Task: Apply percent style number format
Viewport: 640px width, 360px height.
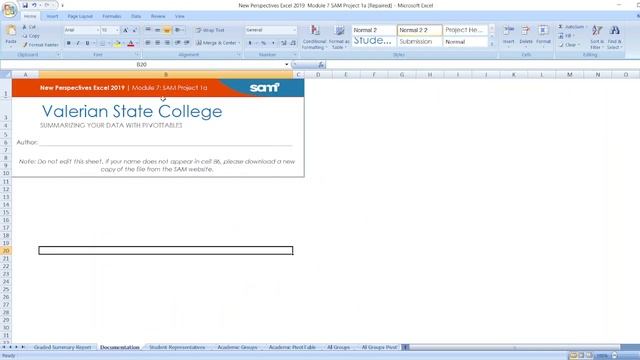Action: [264, 43]
